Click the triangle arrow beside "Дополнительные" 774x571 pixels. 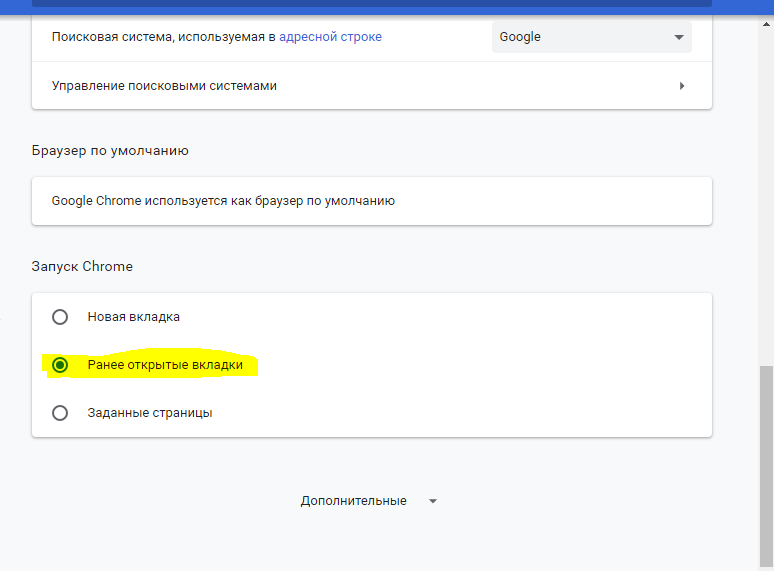coord(433,501)
